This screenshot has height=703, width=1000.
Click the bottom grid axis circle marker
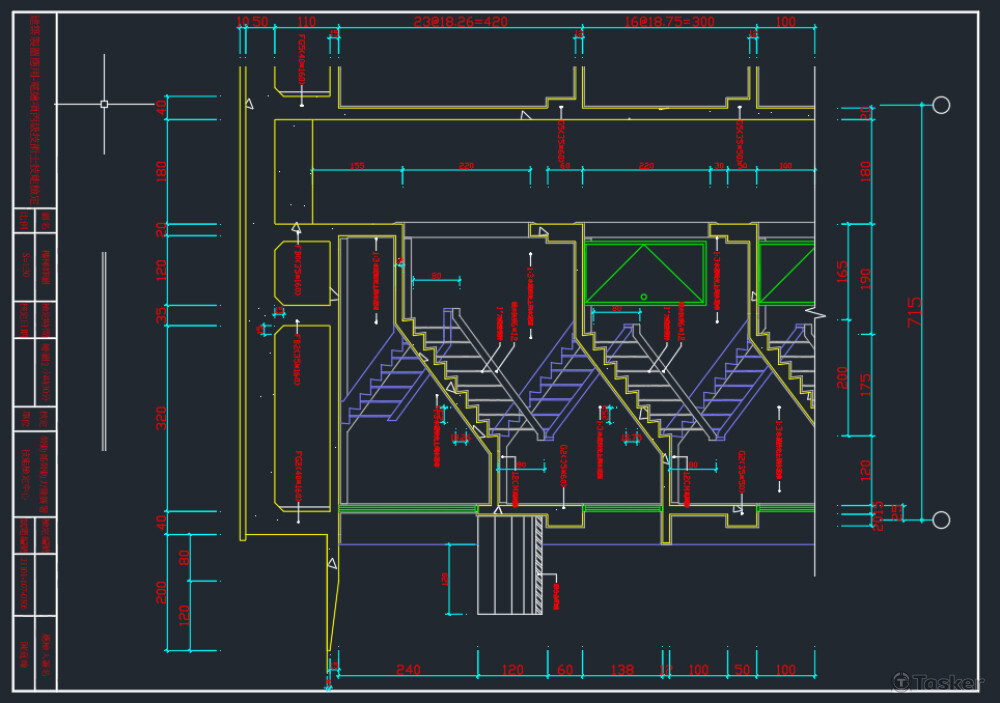[x=940, y=519]
